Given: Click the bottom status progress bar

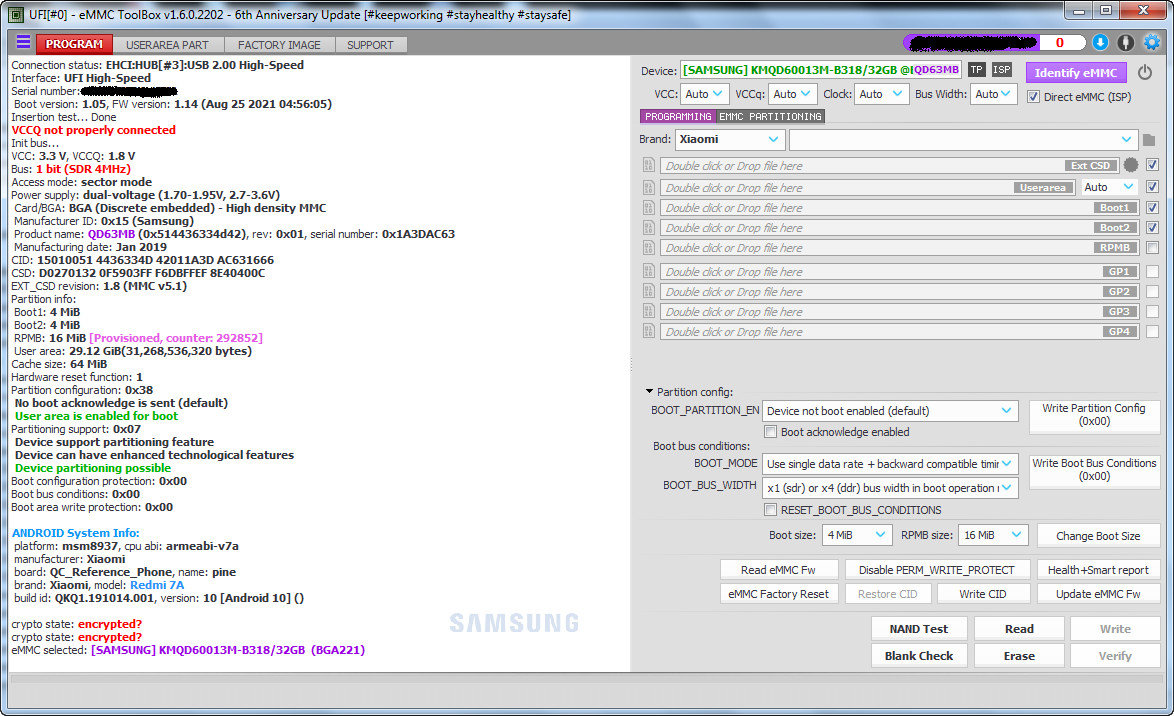Looking at the screenshot, I should pyautogui.click(x=586, y=679).
